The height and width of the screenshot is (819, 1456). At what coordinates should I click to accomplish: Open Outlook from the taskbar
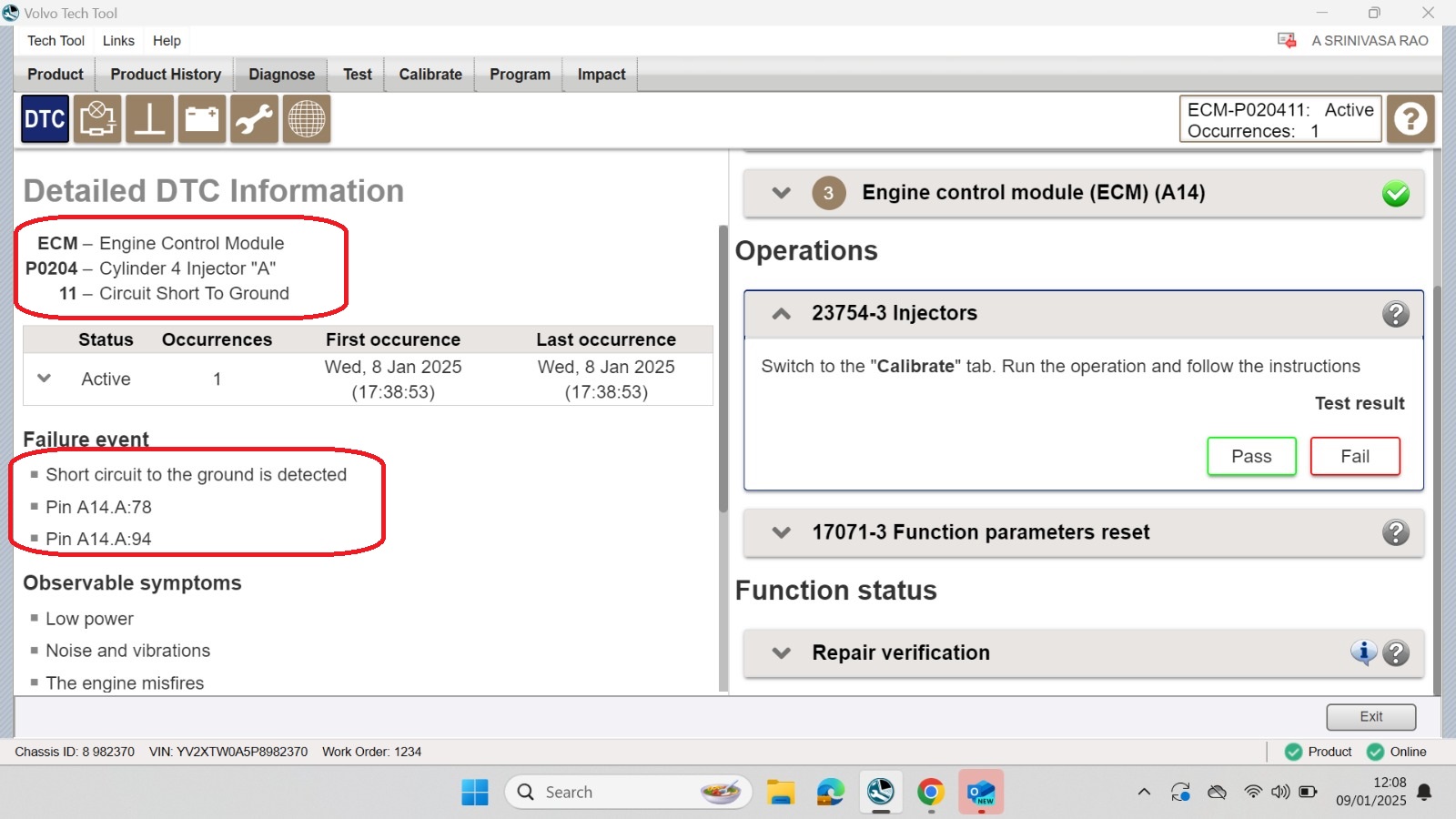click(x=980, y=793)
